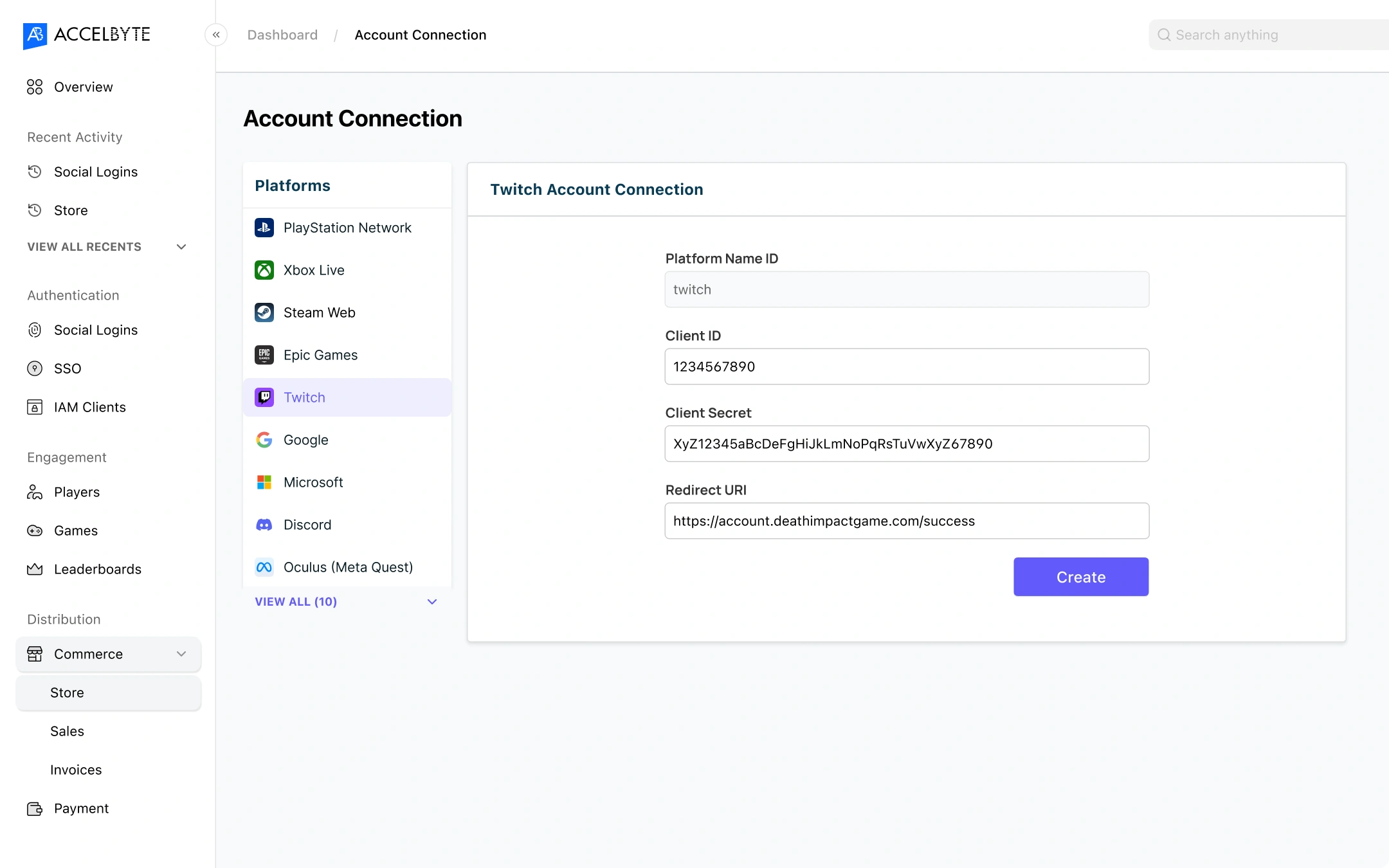Click the Oculus Meta Quest icon
1389x868 pixels.
coord(264,567)
